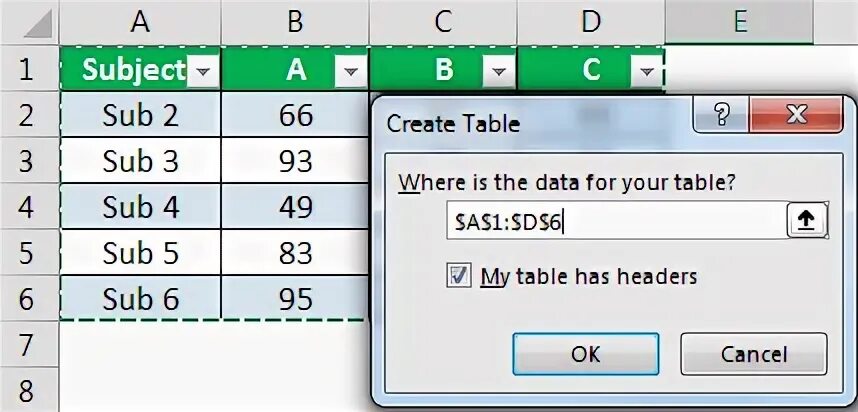
Task: Click the Create Table help question mark
Action: 725,115
